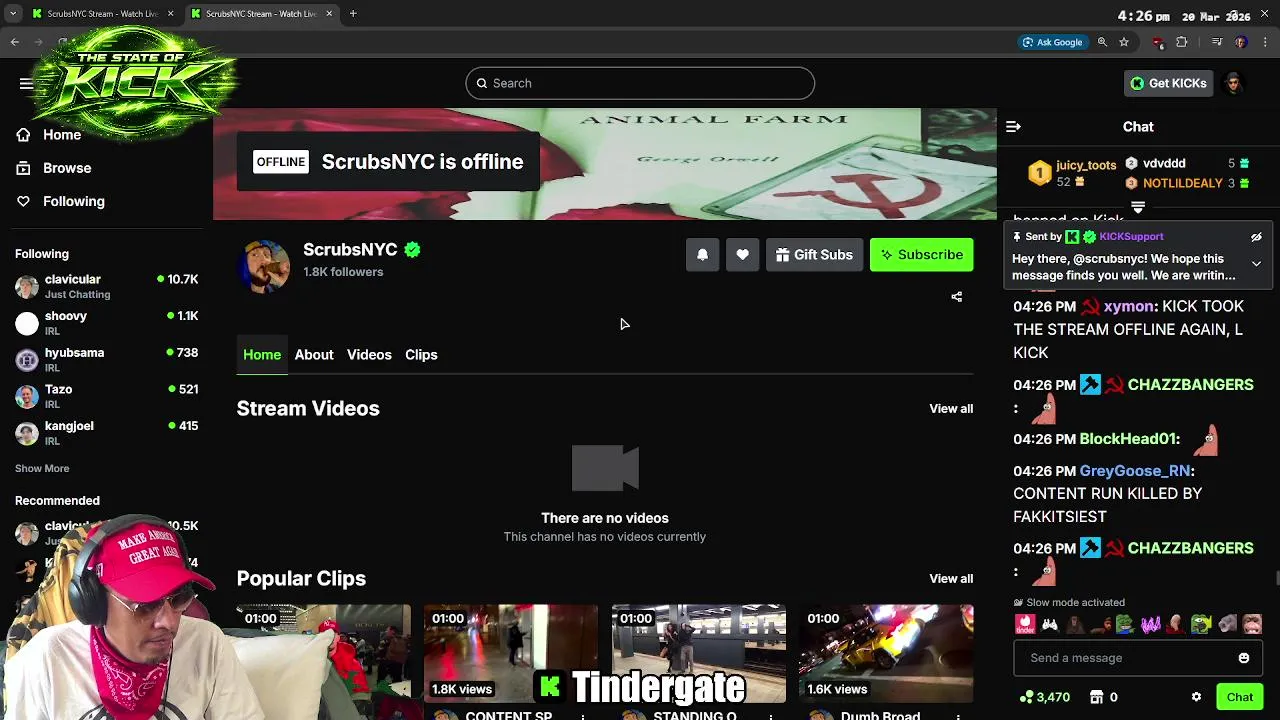Click vdvddd in gift leaderboard
The image size is (1280, 720).
tap(1164, 164)
